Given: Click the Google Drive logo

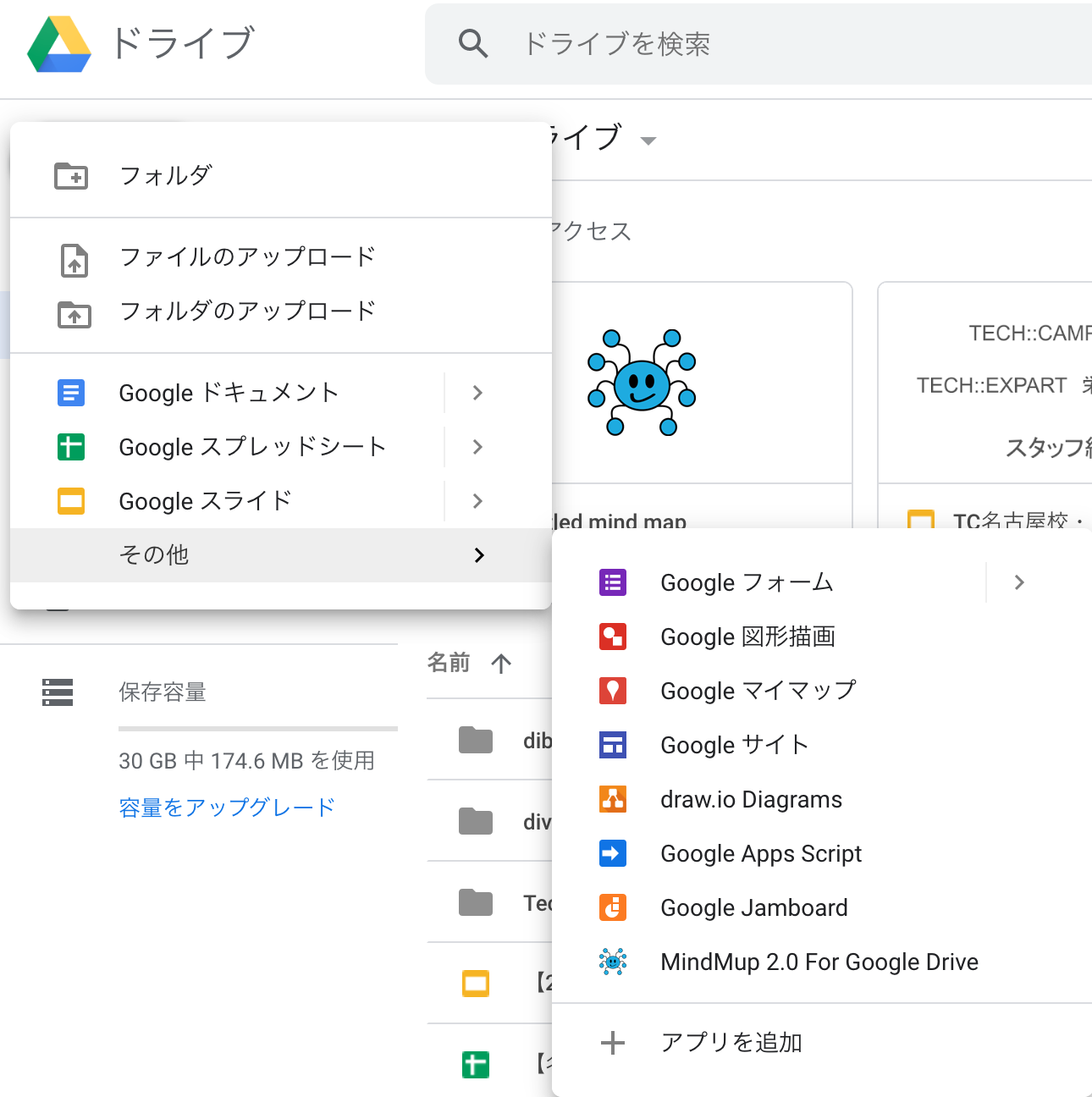Looking at the screenshot, I should coord(59,44).
